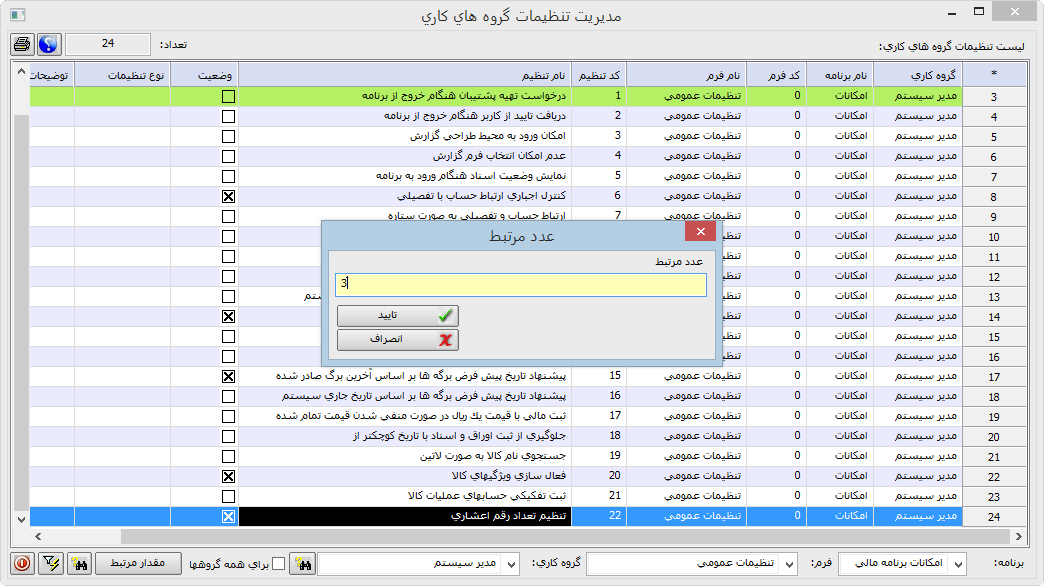
Task: Click the عدد مرتبط input field
Action: coord(520,284)
